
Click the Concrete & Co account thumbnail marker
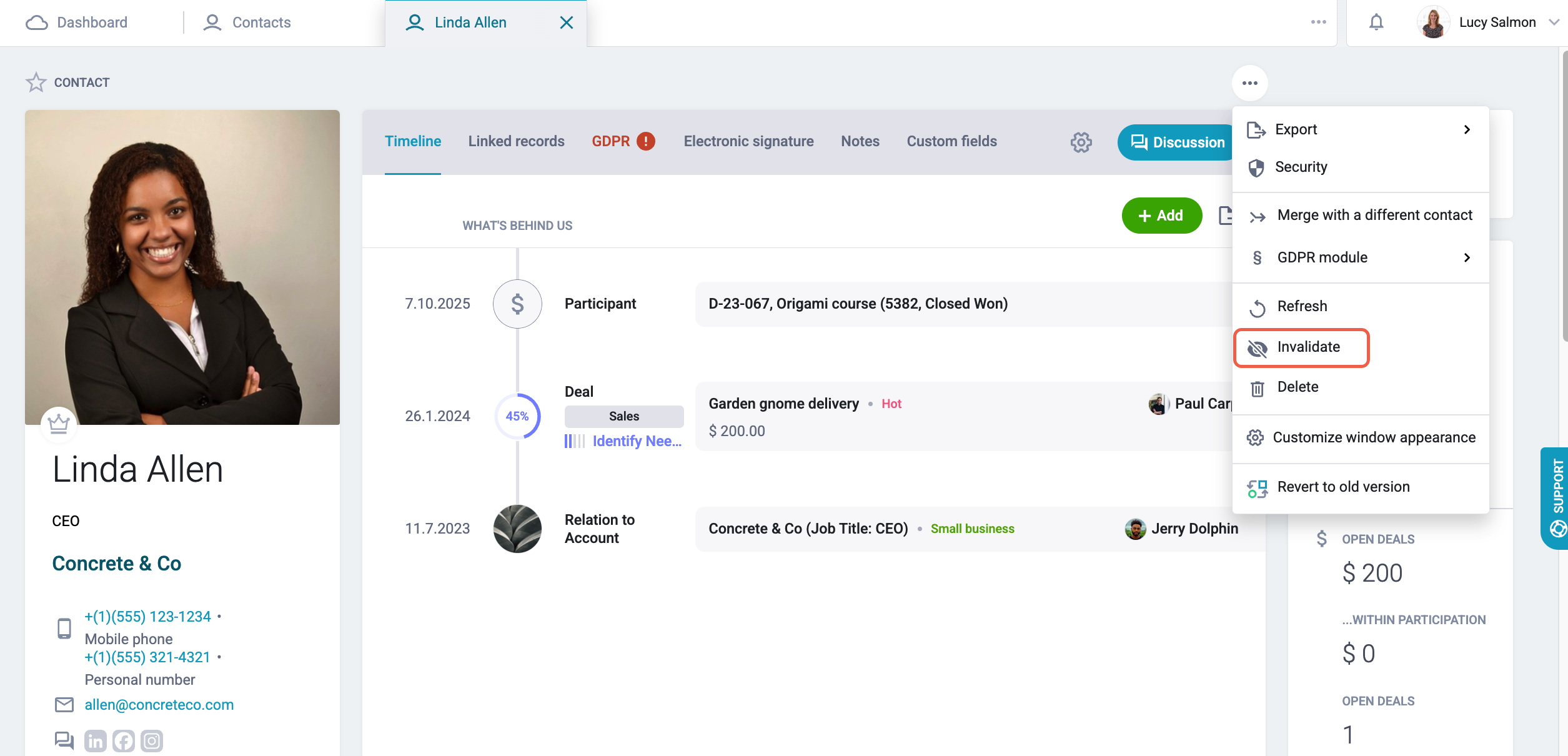(517, 529)
